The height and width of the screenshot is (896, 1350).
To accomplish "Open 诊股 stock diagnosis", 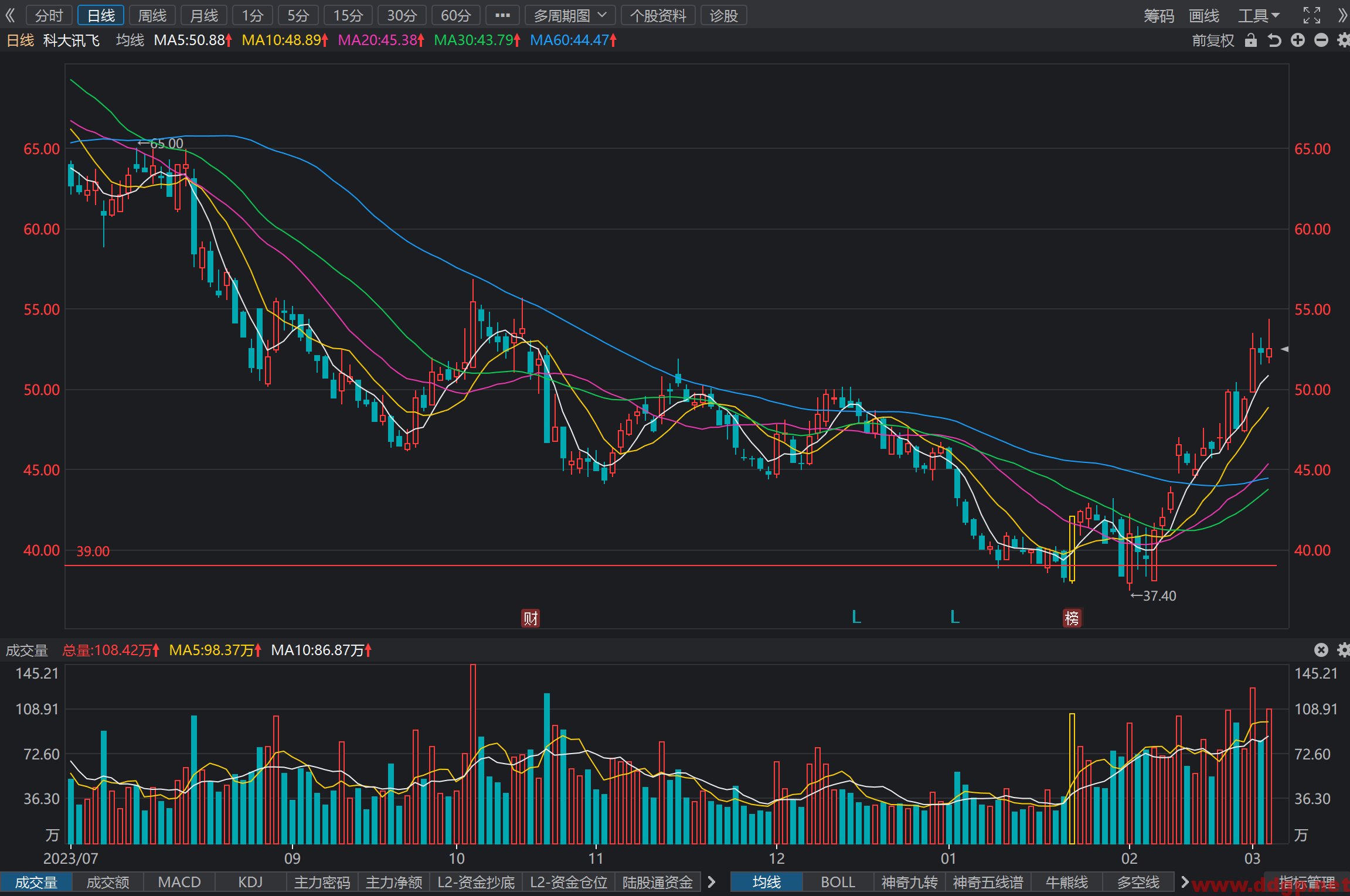I will tap(724, 15).
